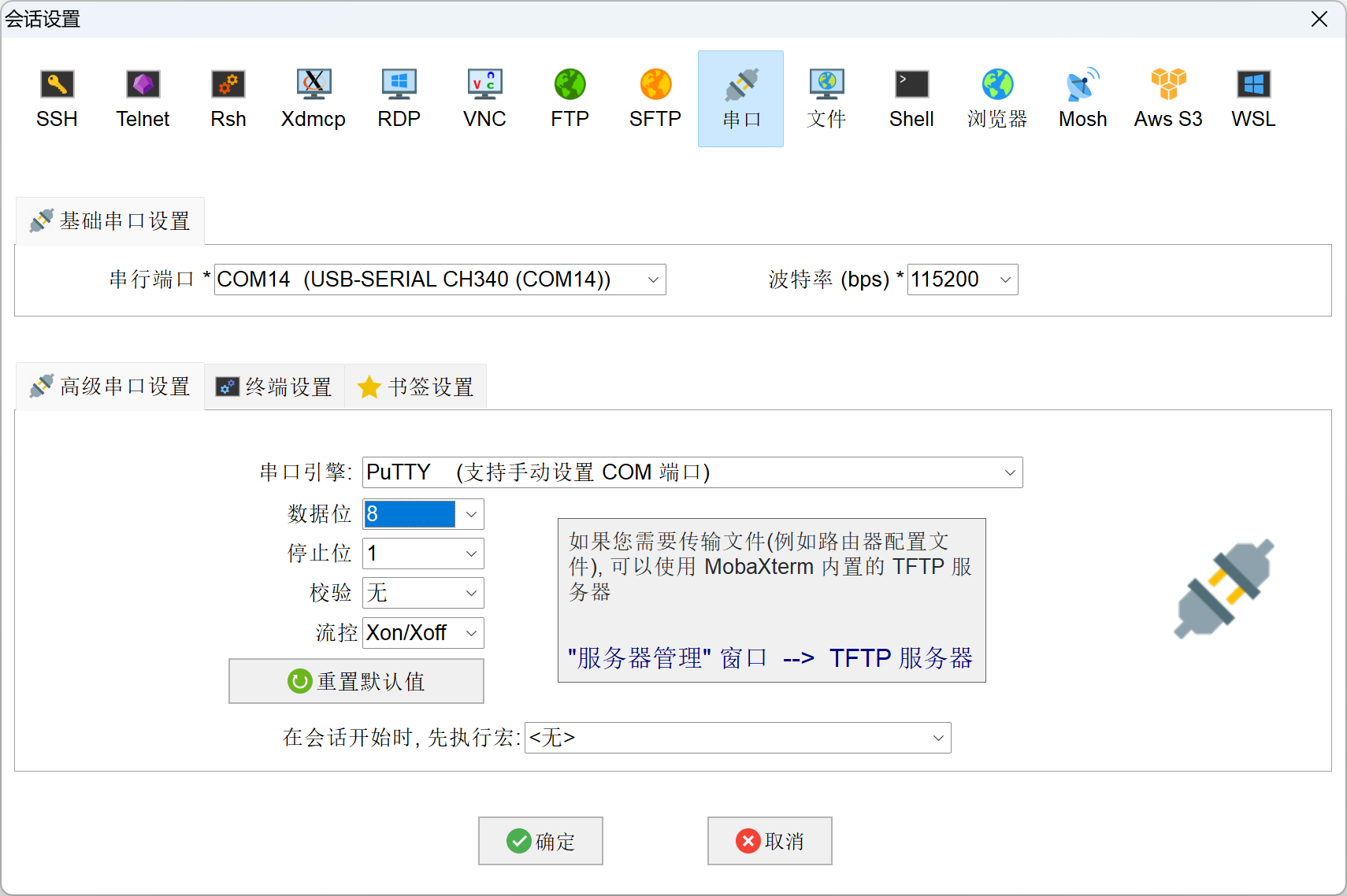Confirm with the 确定 button

(540, 841)
